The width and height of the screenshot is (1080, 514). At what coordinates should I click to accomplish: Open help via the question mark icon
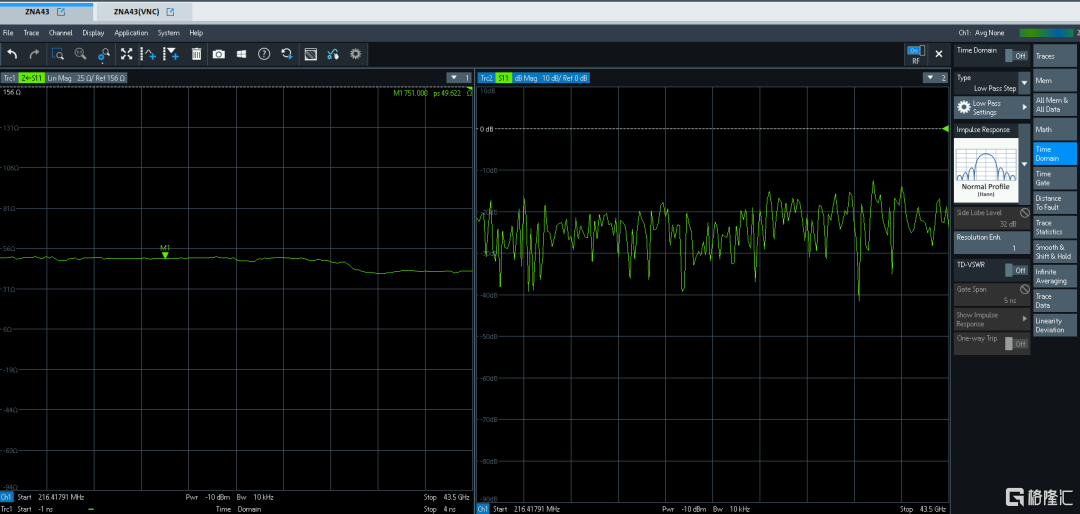[x=264, y=54]
